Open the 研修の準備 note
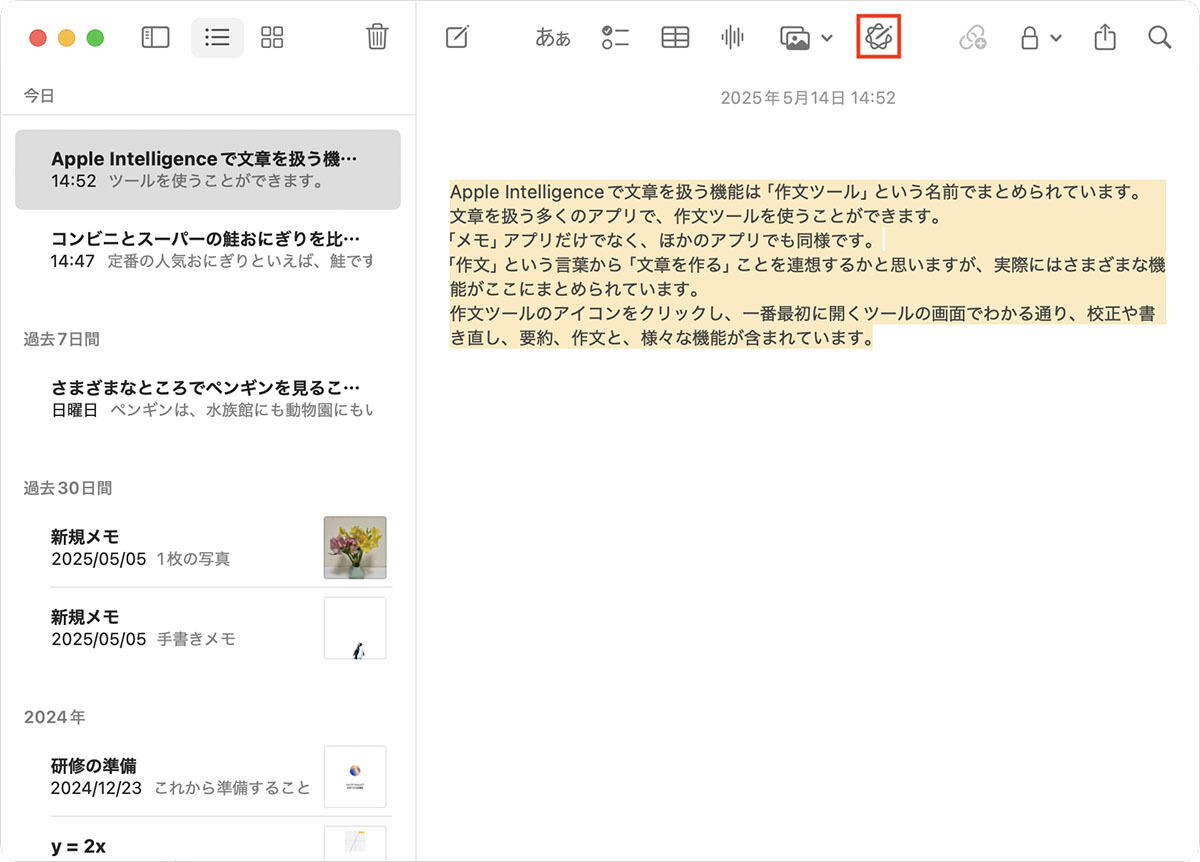1200x862 pixels. coord(208,776)
